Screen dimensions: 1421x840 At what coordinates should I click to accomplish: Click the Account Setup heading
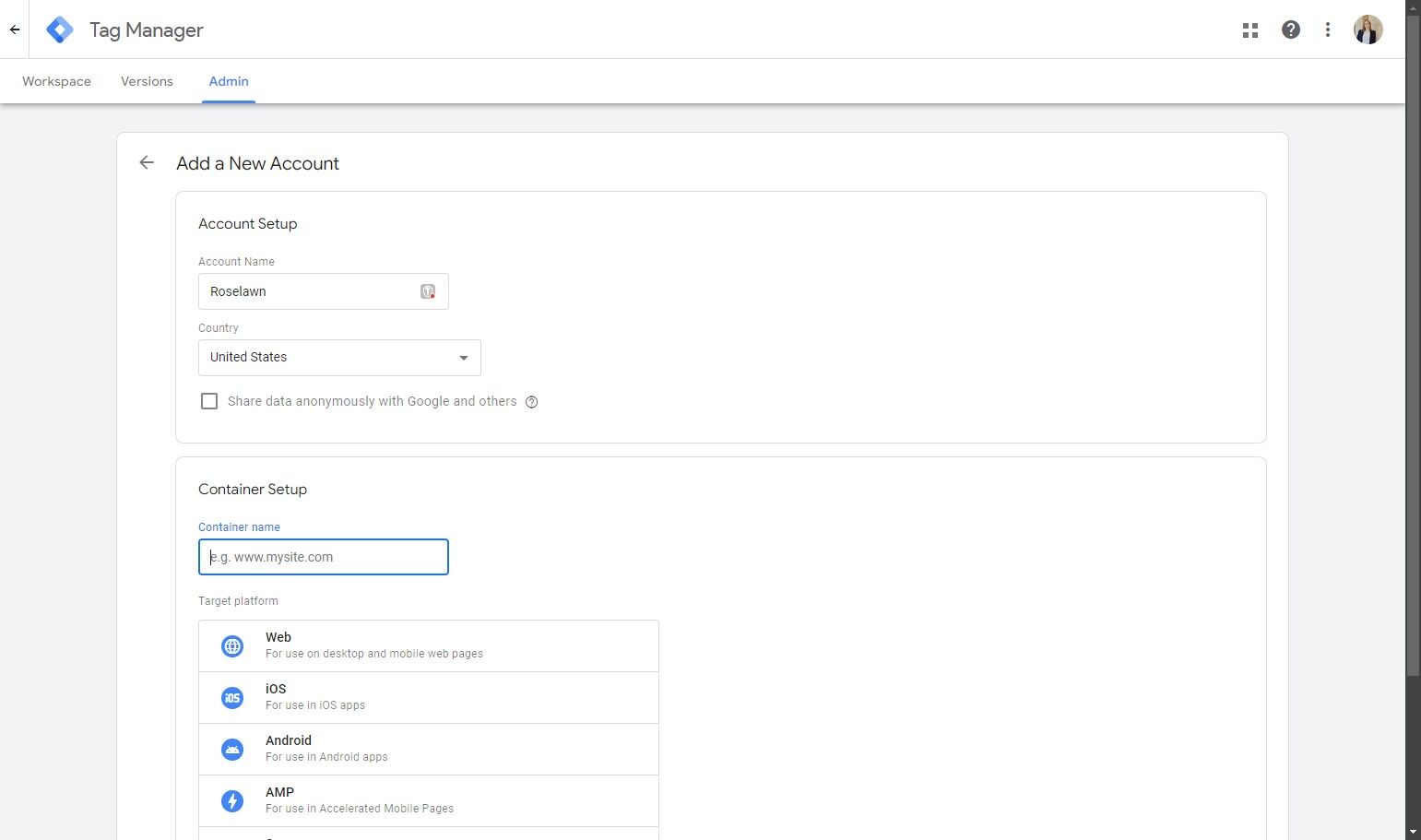click(248, 224)
